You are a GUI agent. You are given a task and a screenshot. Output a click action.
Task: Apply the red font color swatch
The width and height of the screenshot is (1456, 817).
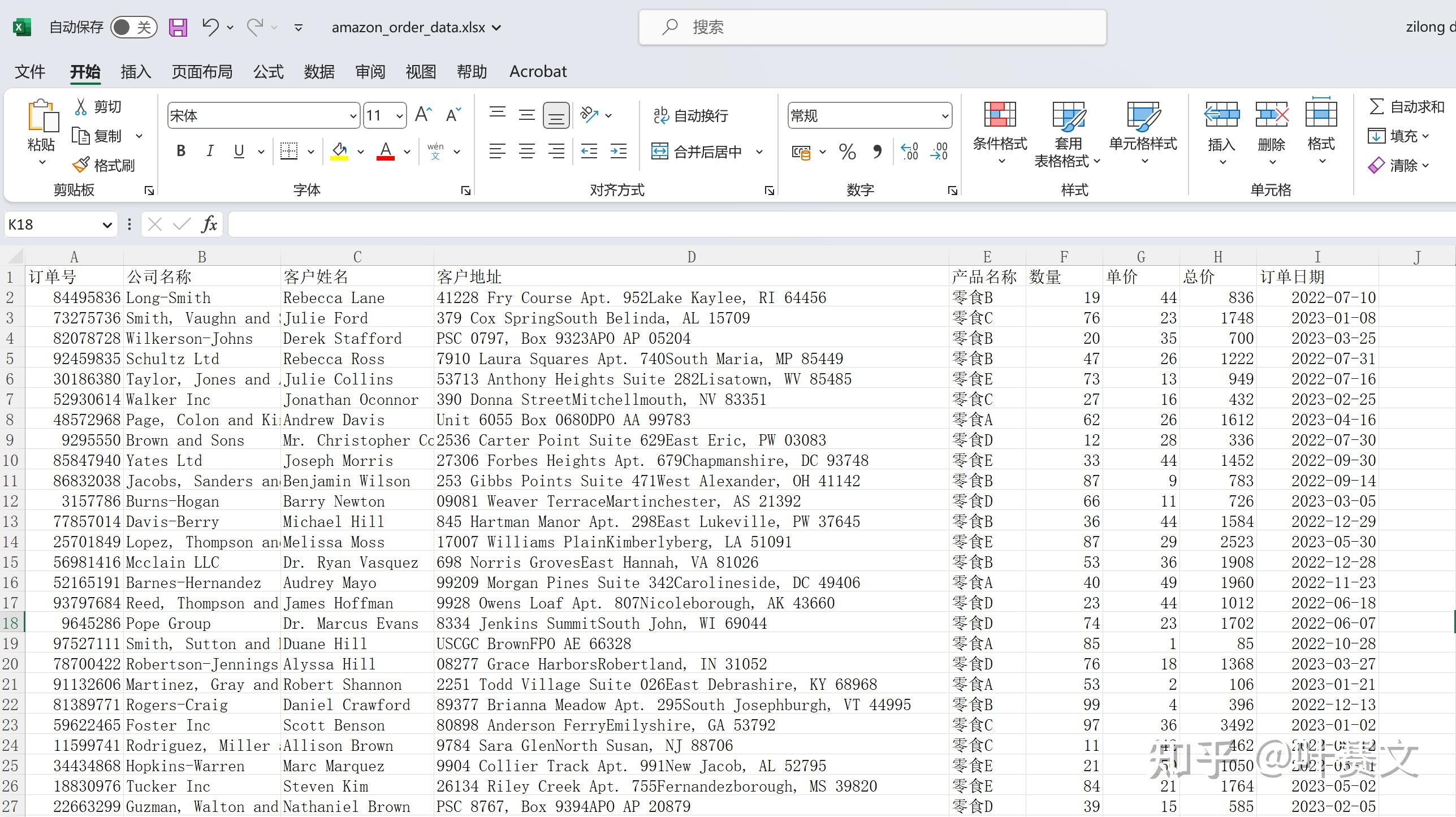[x=386, y=152]
